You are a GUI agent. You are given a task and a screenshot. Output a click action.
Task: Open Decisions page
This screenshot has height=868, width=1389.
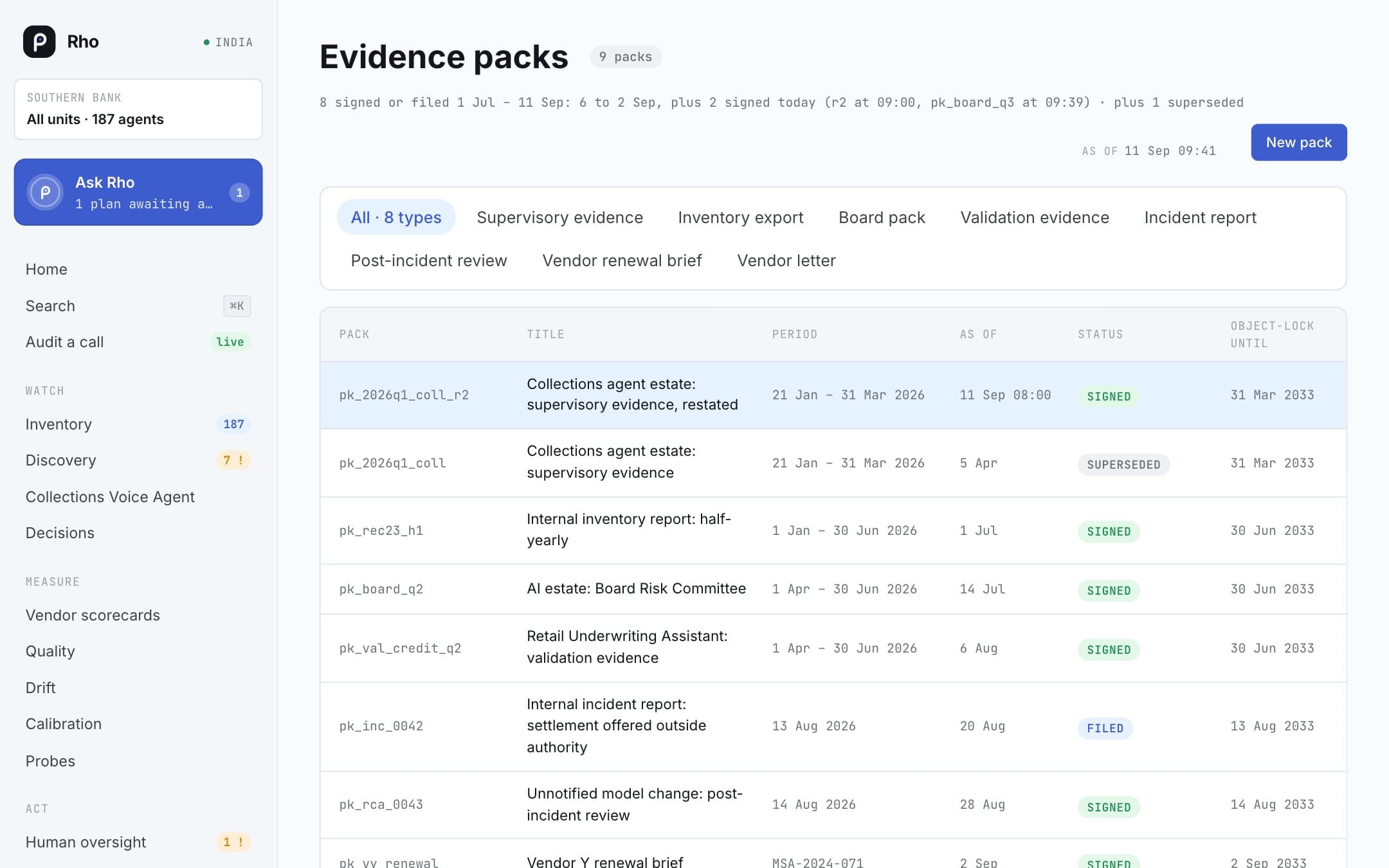(x=60, y=533)
